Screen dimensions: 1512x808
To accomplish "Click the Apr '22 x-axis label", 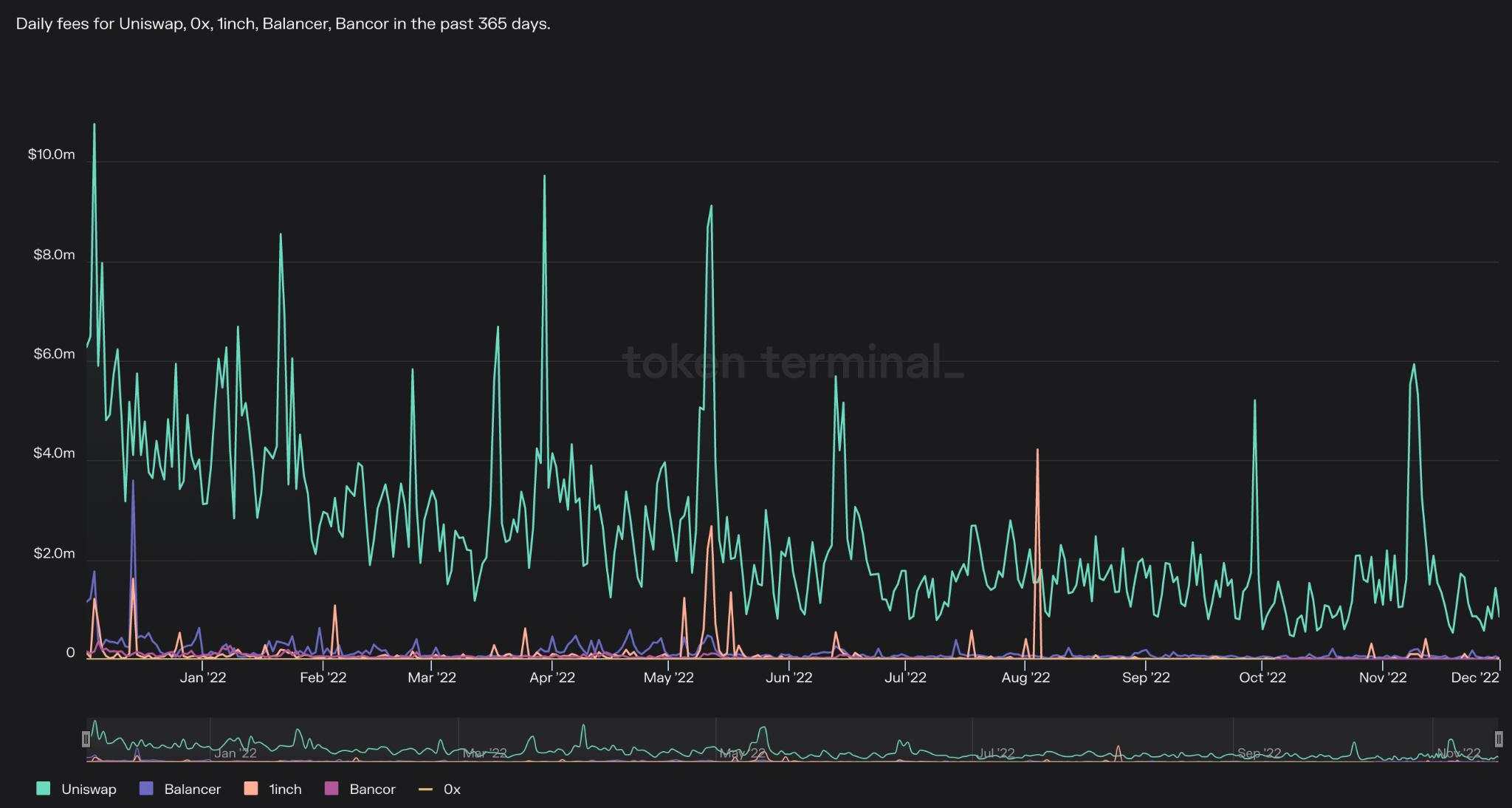I will click(x=552, y=678).
